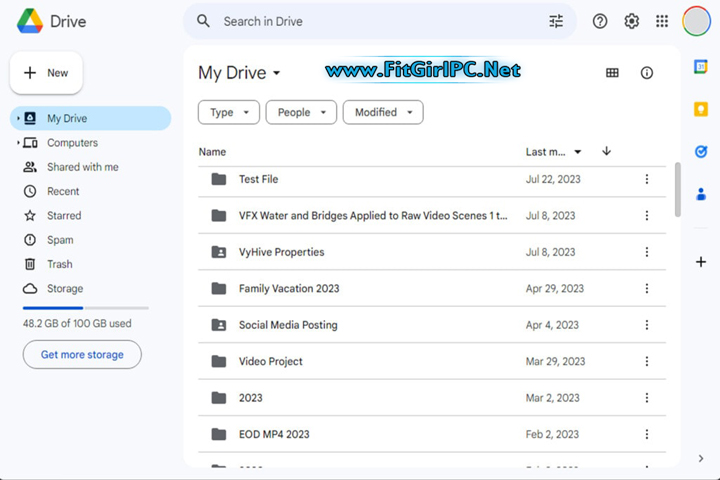Switch to grid layout view
Viewport: 720px width, 480px height.
point(612,73)
